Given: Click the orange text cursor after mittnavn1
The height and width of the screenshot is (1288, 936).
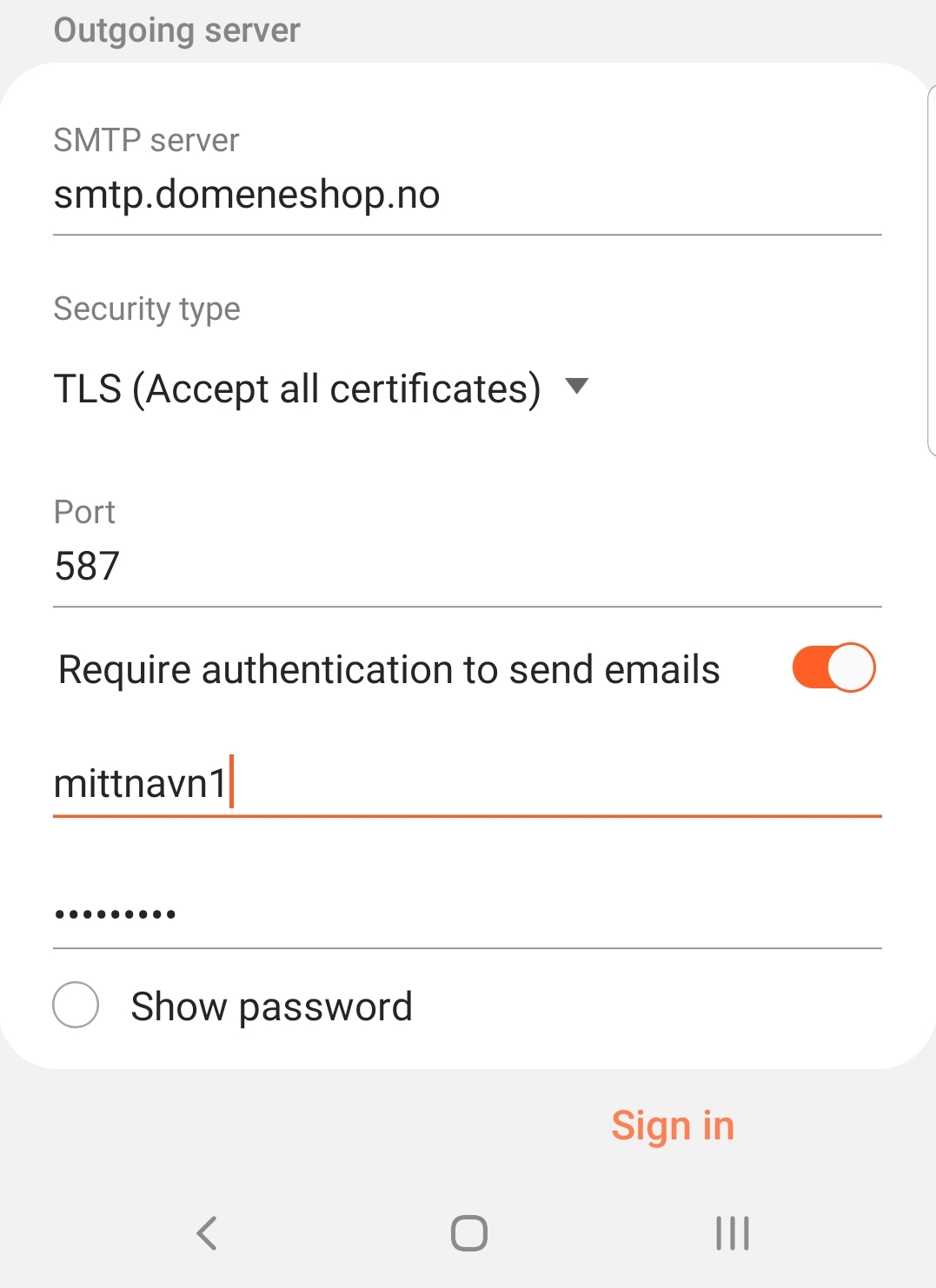Looking at the screenshot, I should click(232, 781).
